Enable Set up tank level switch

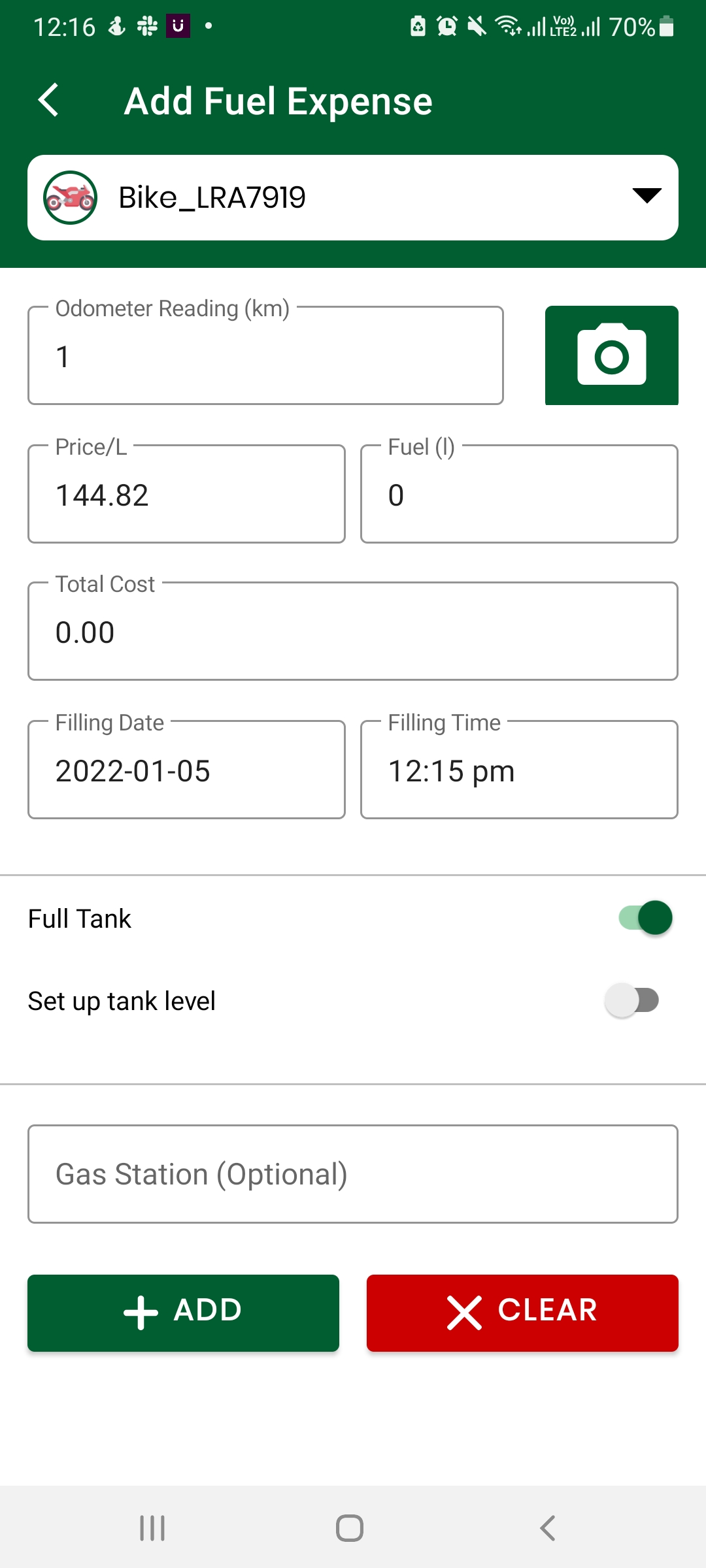coord(631,1000)
